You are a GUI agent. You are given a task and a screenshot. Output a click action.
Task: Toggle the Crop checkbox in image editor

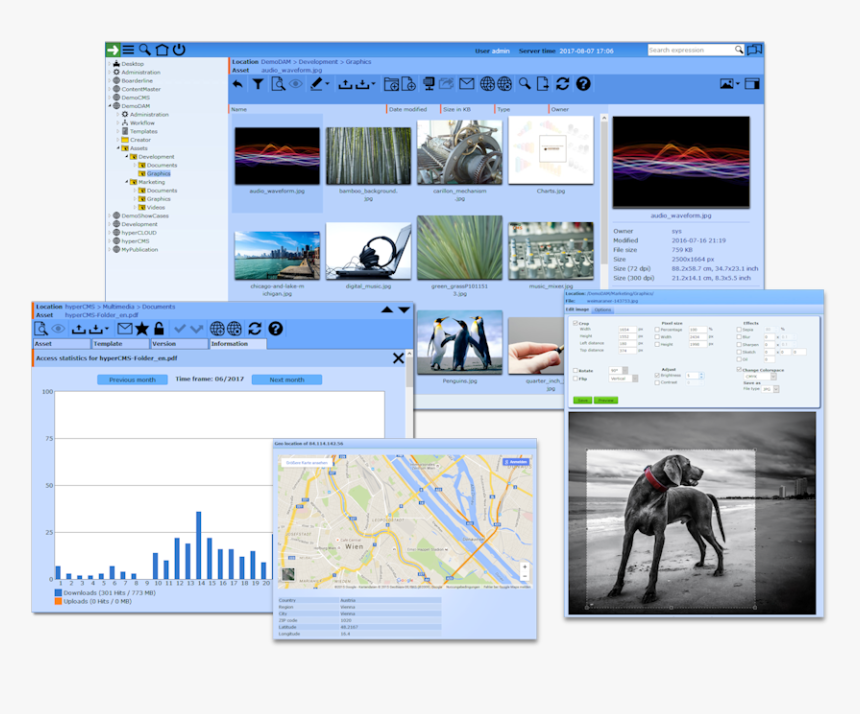(x=575, y=323)
